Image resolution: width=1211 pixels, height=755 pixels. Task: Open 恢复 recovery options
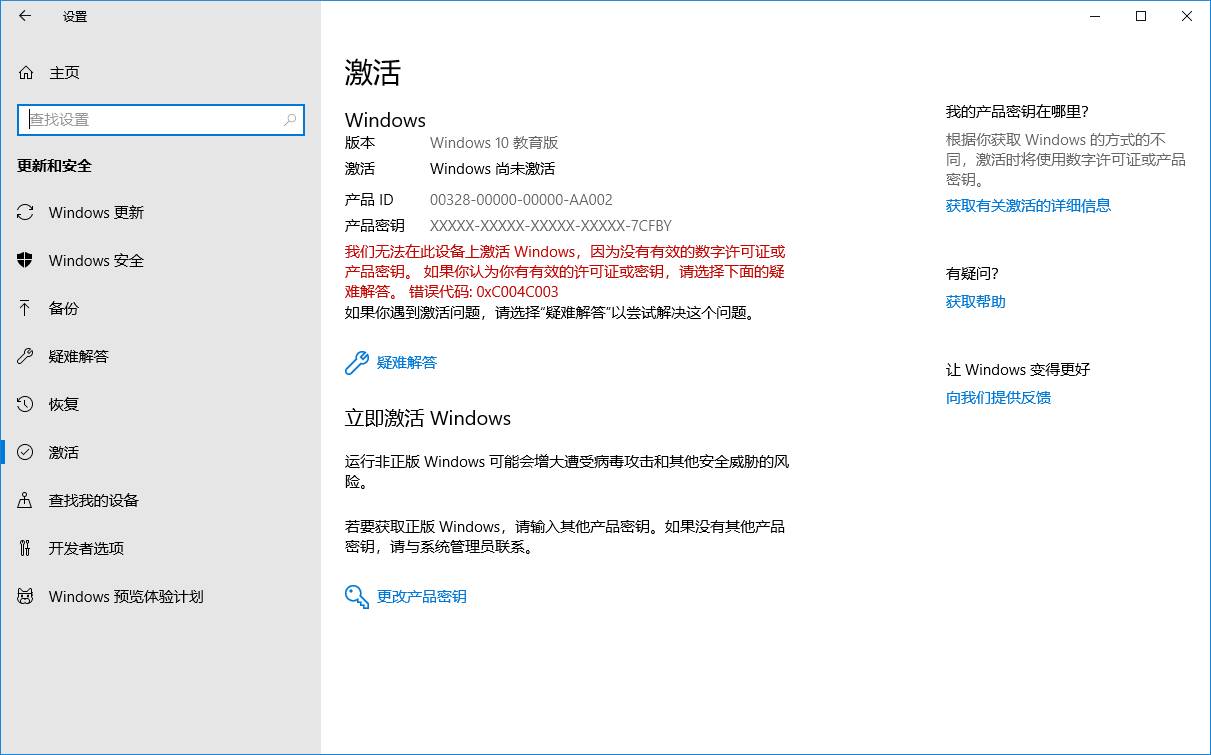(160, 404)
